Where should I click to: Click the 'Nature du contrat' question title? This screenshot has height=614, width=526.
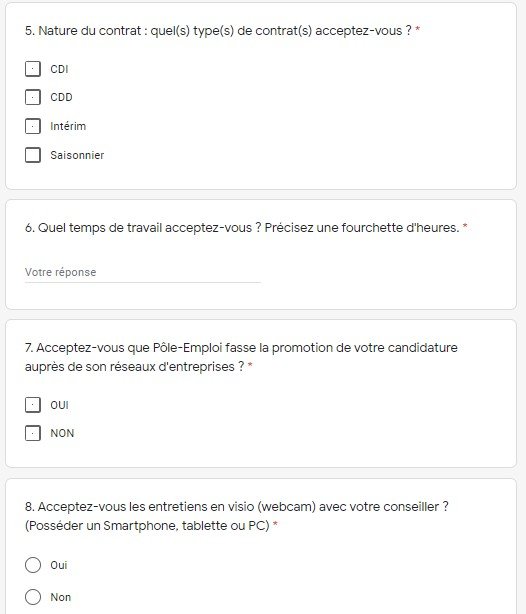(x=222, y=31)
